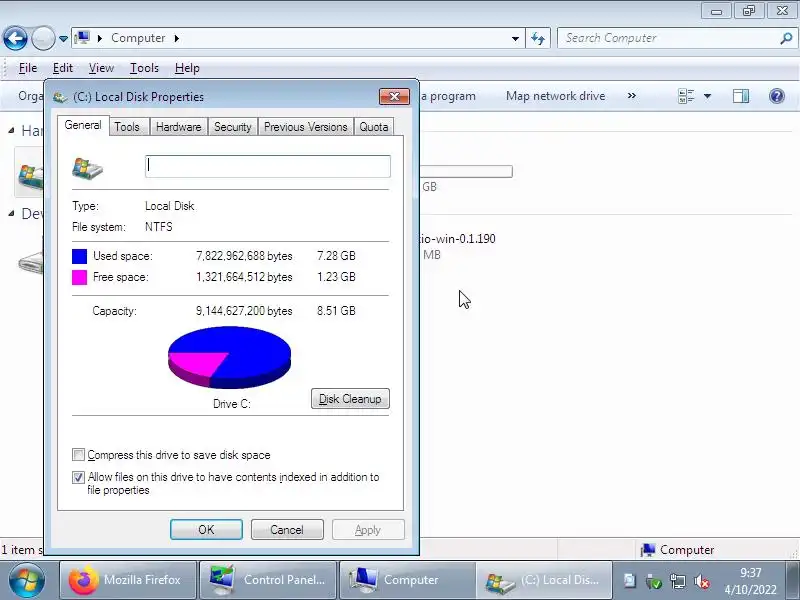Click the muted volume tray icon
This screenshot has height=600, width=800.
[x=702, y=581]
